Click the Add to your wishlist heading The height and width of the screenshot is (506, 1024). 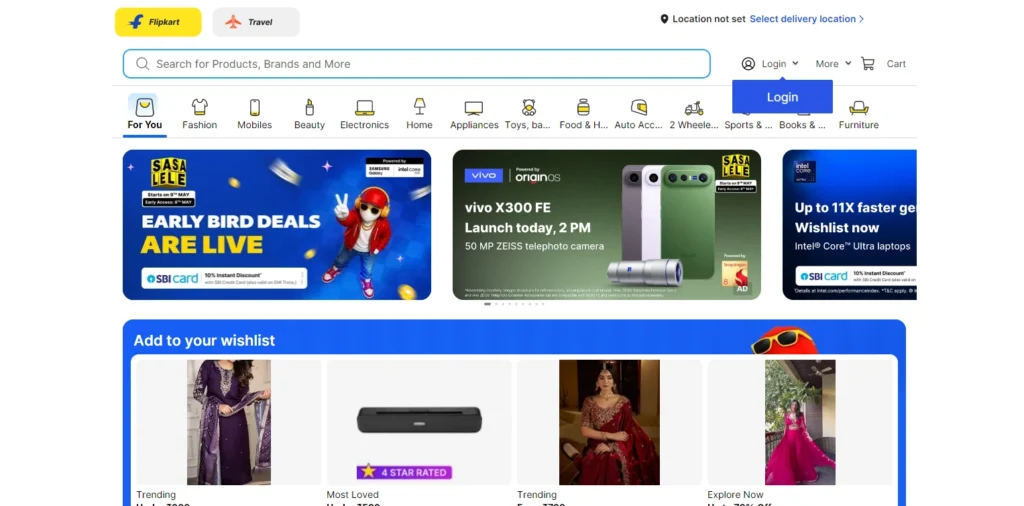pyautogui.click(x=204, y=340)
